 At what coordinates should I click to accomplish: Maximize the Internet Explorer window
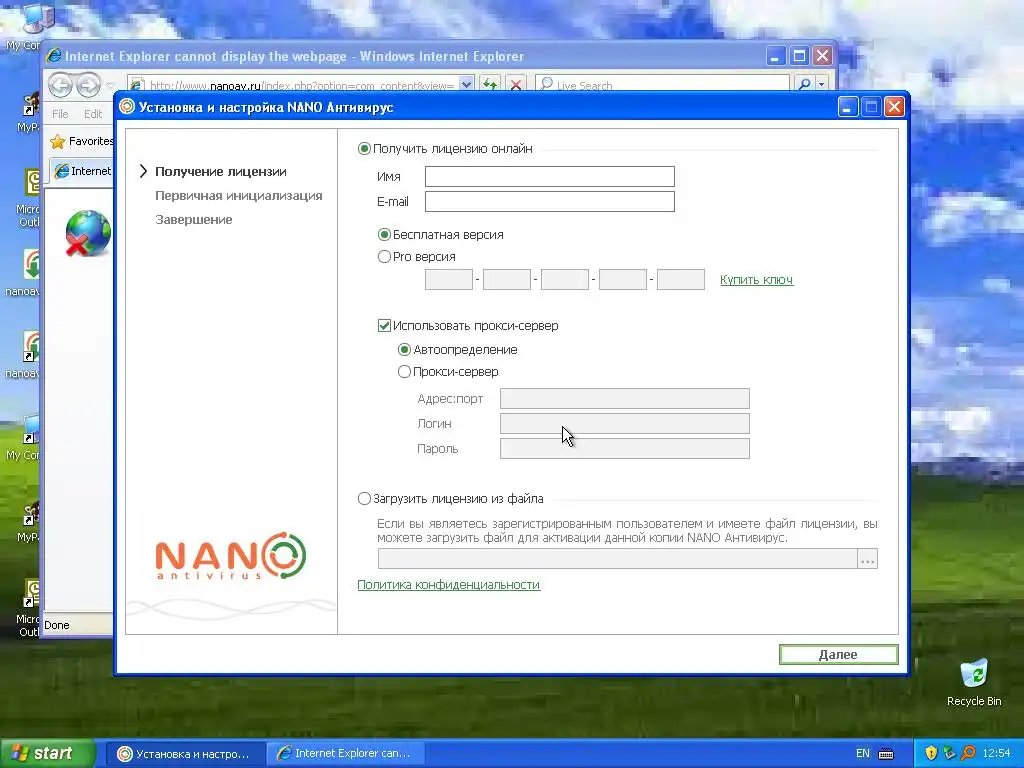tap(799, 56)
